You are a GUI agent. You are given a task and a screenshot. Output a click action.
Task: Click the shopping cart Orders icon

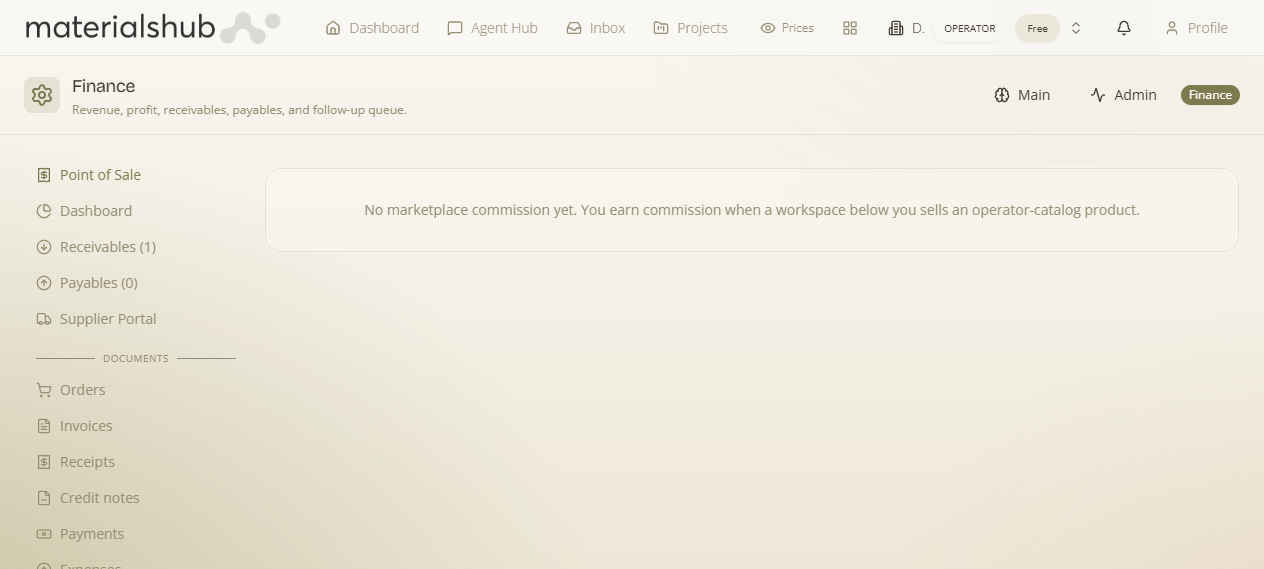pos(44,390)
